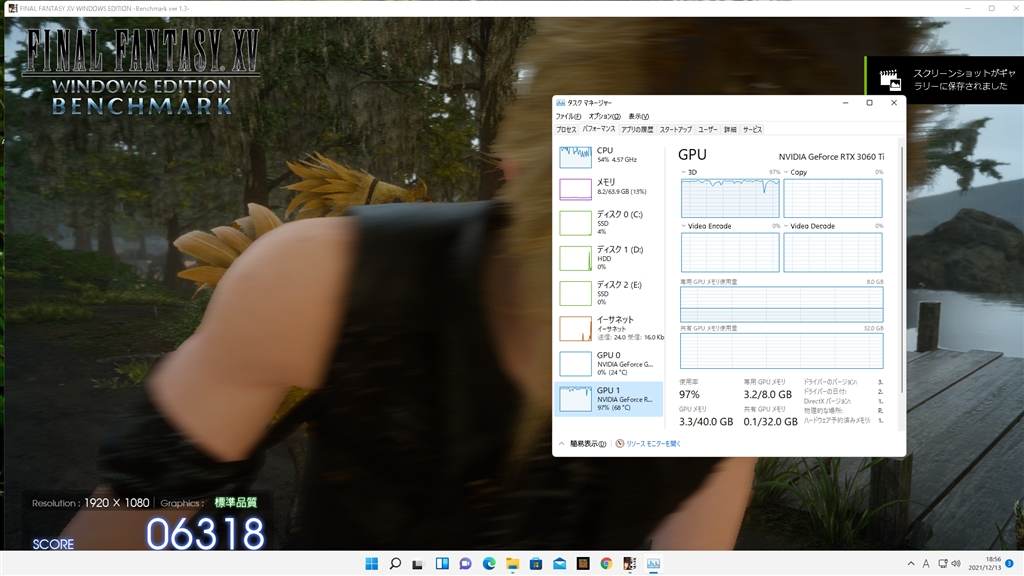Click the screenshot saved notification icon
Screen dimensions: 1024x576
click(890, 80)
